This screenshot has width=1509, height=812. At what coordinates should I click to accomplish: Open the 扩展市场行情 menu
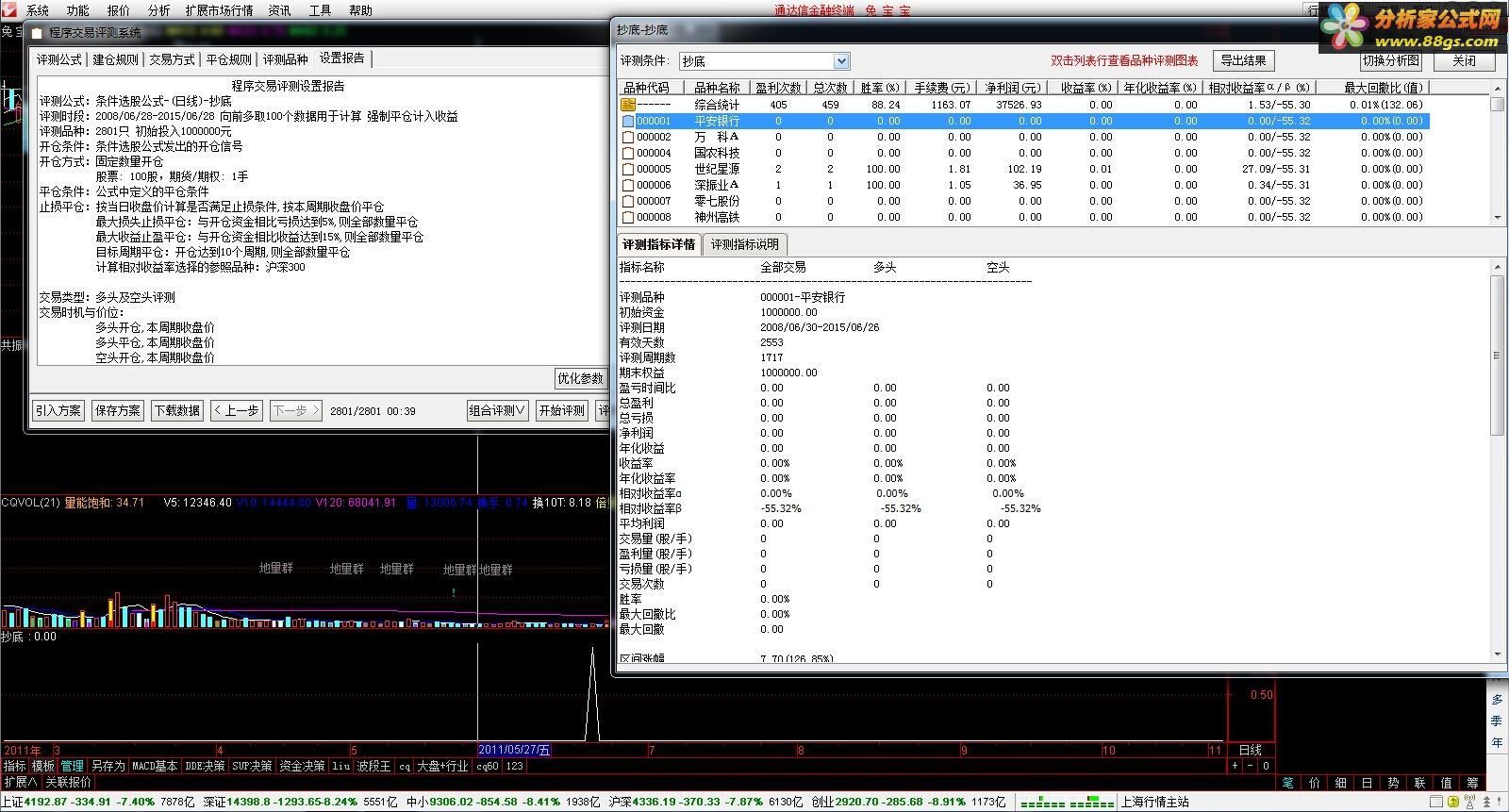tap(219, 10)
